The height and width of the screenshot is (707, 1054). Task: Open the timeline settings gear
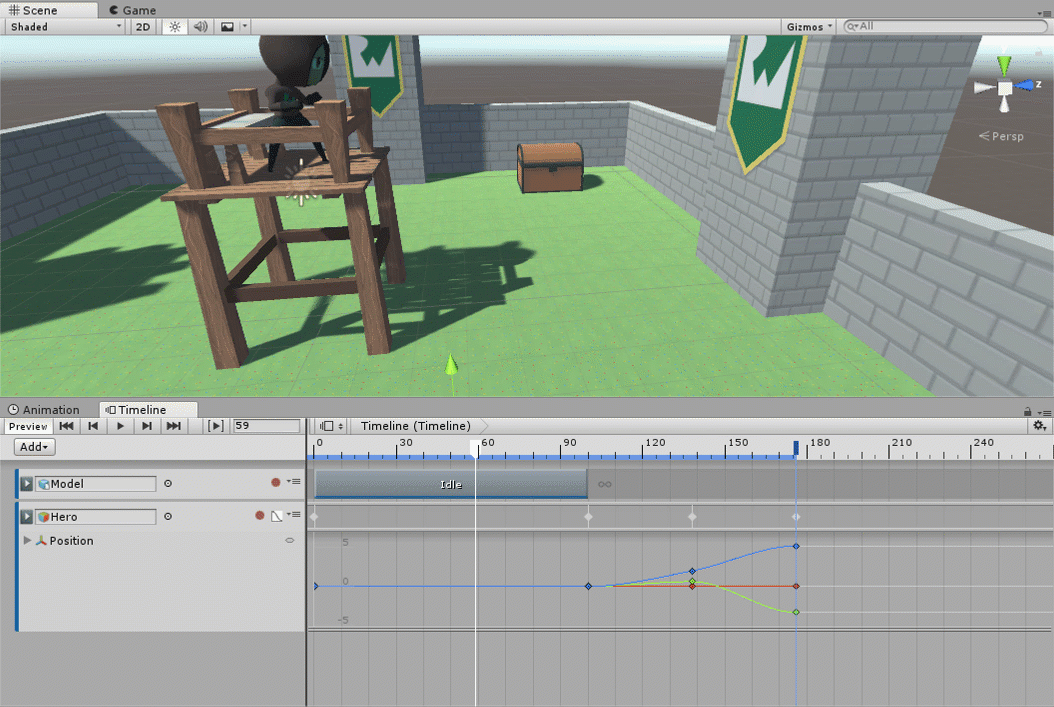tap(1039, 426)
